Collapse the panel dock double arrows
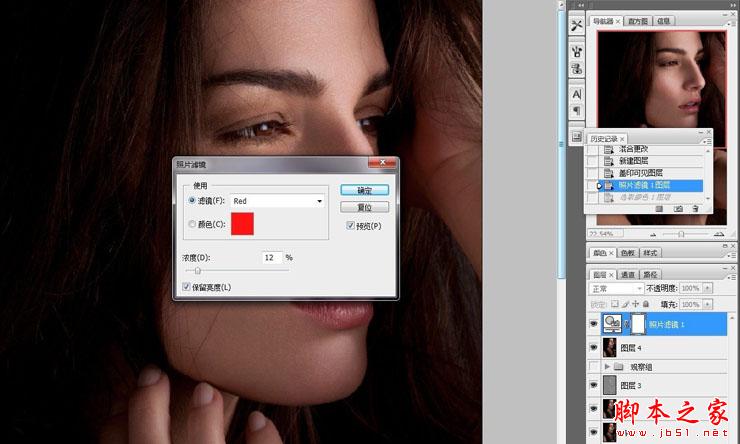740x444 pixels. [732, 5]
